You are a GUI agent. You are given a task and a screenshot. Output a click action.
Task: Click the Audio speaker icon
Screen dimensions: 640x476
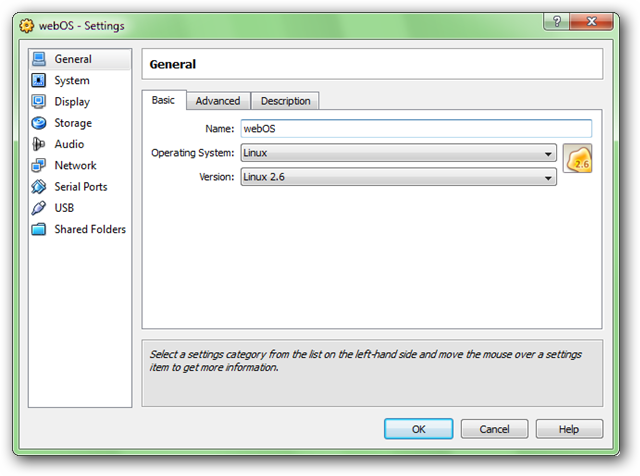pyautogui.click(x=39, y=144)
